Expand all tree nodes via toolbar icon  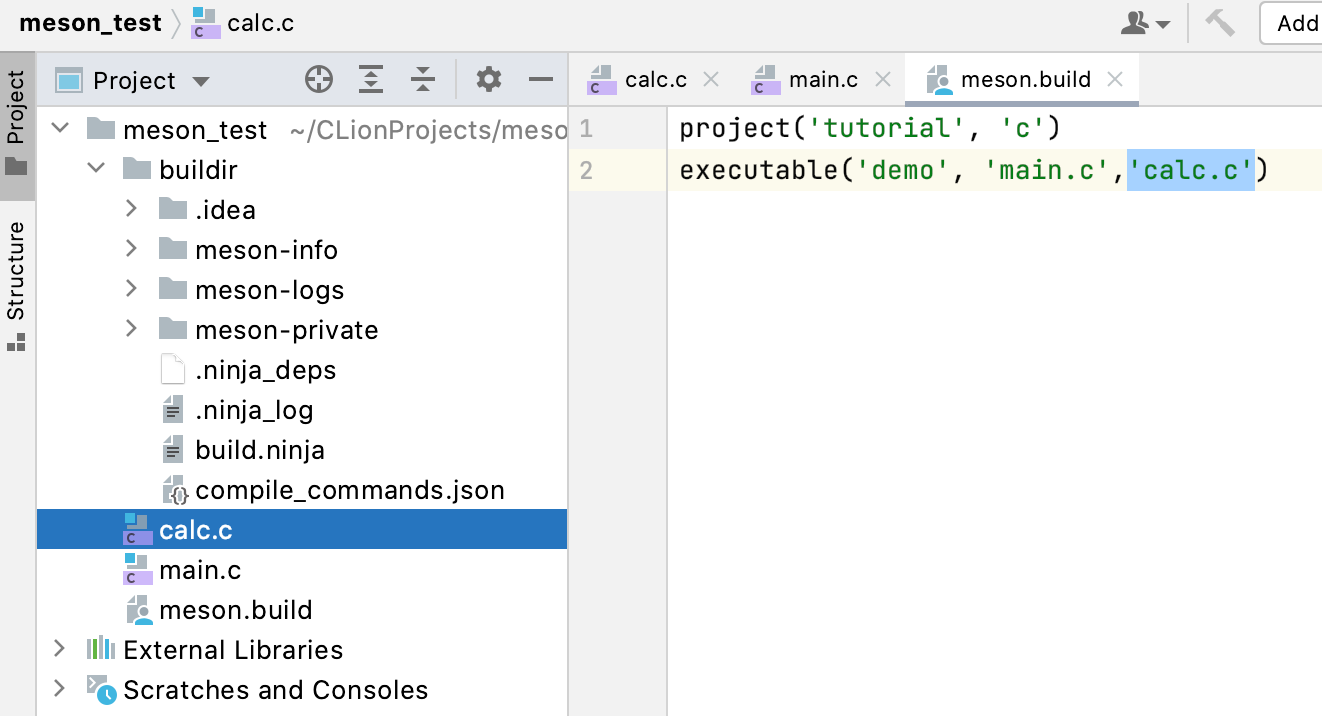370,79
